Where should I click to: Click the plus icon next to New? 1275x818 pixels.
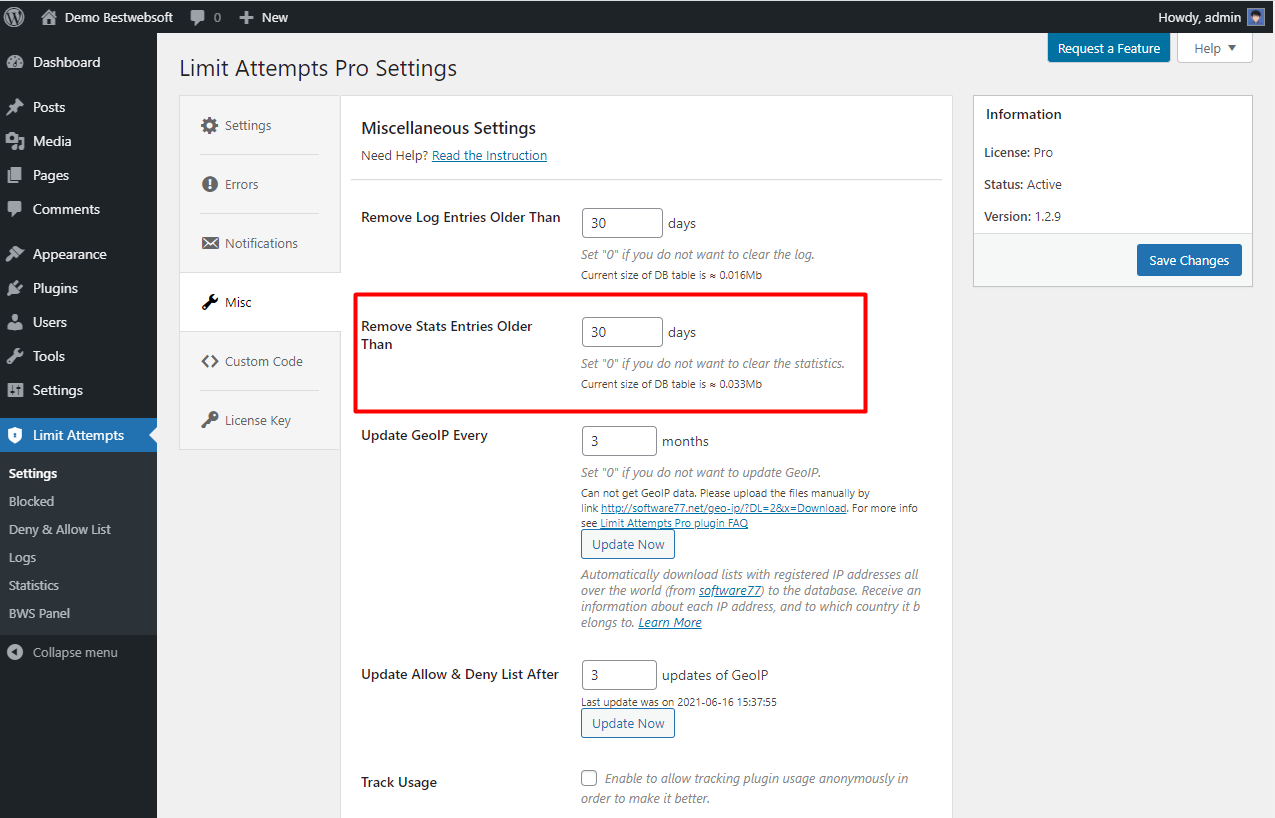point(246,17)
